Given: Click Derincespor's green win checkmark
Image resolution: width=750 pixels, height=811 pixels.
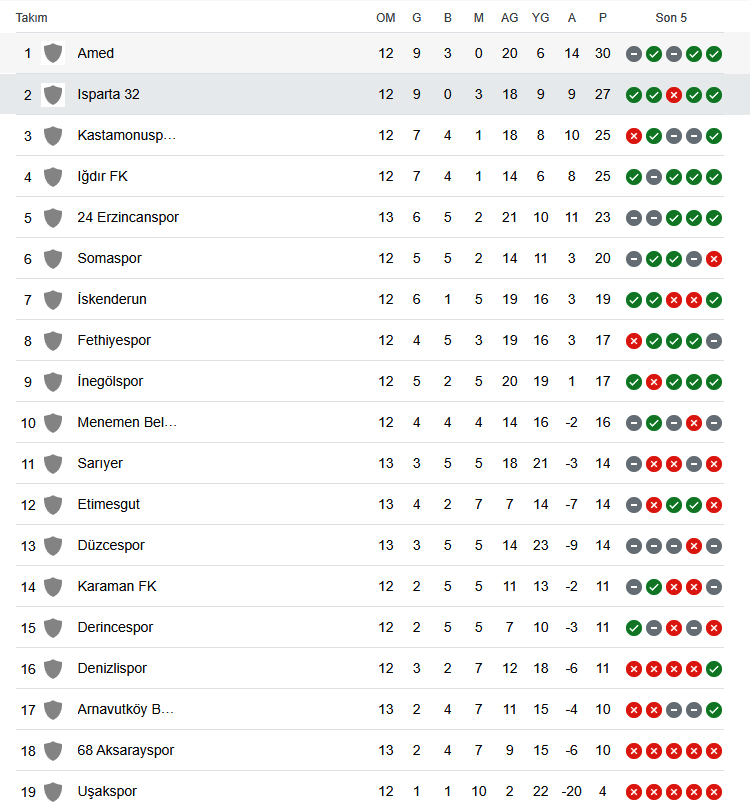Looking at the screenshot, I should (x=634, y=628).
